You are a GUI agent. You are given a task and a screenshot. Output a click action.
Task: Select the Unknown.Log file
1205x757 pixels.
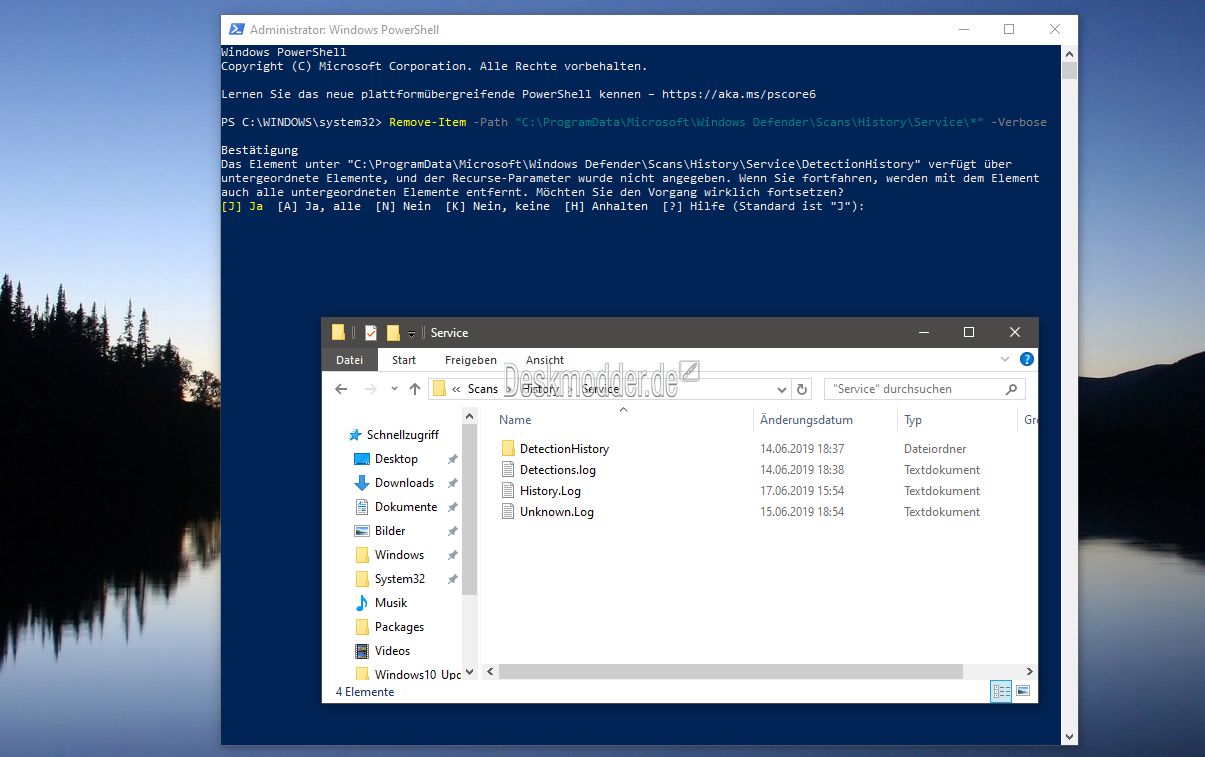pos(556,512)
